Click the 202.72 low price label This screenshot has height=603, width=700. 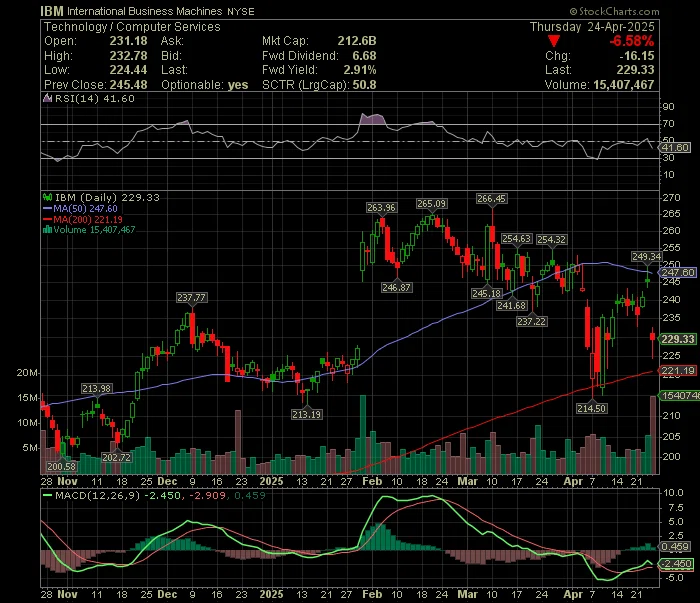point(117,457)
